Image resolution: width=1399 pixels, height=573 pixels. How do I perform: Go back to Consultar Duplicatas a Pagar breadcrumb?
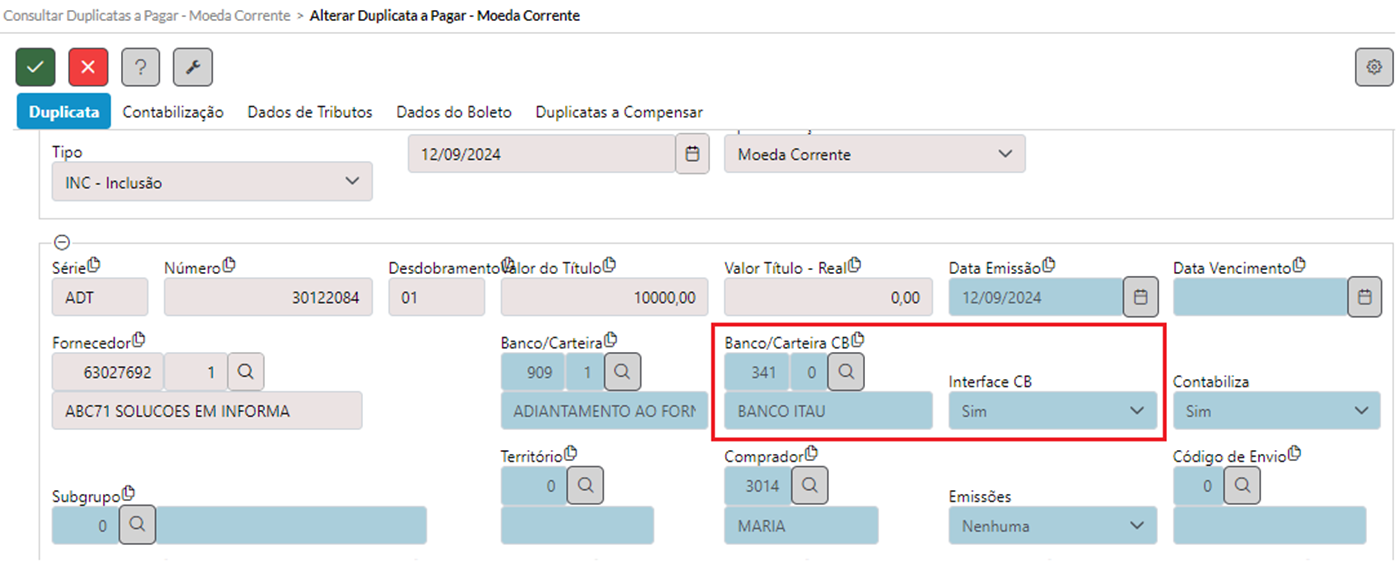click(x=147, y=16)
